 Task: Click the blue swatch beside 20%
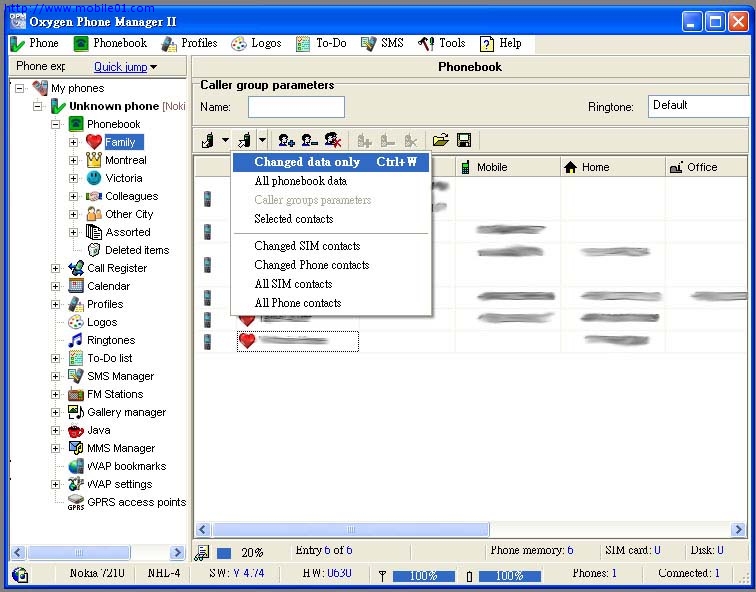tap(224, 553)
